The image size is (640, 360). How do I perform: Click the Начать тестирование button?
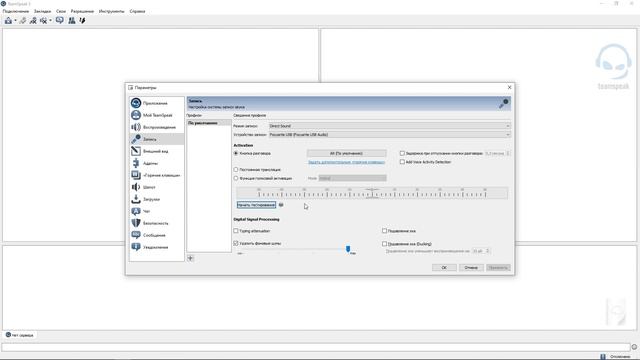pyautogui.click(x=256, y=205)
